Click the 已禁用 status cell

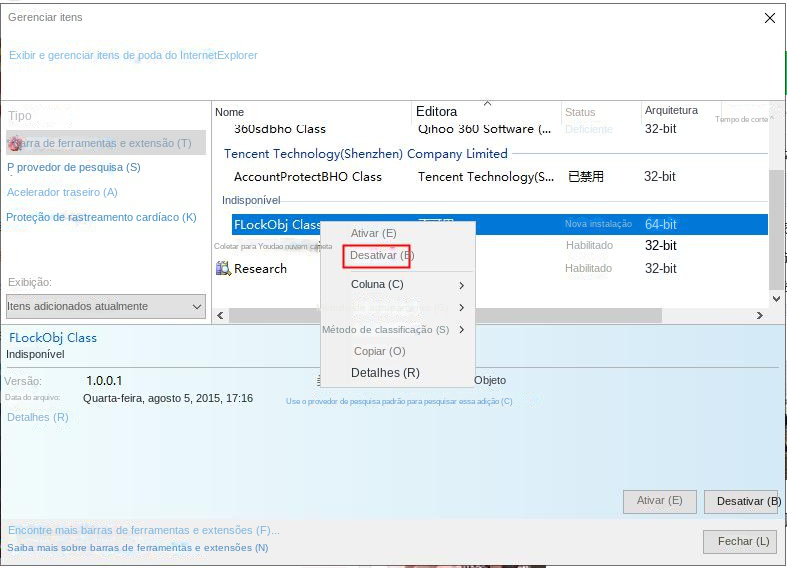click(586, 177)
